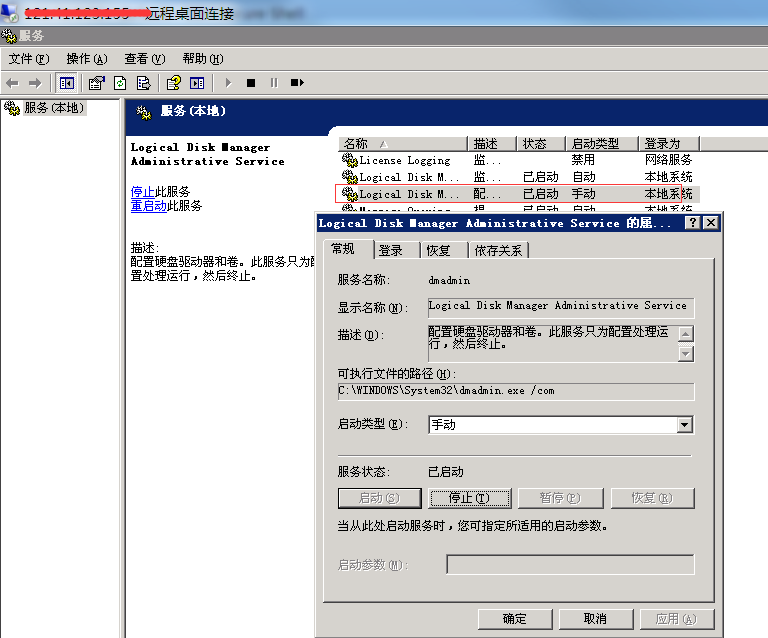Click the Show/Hide Console Tree toolbar icon

(67, 83)
